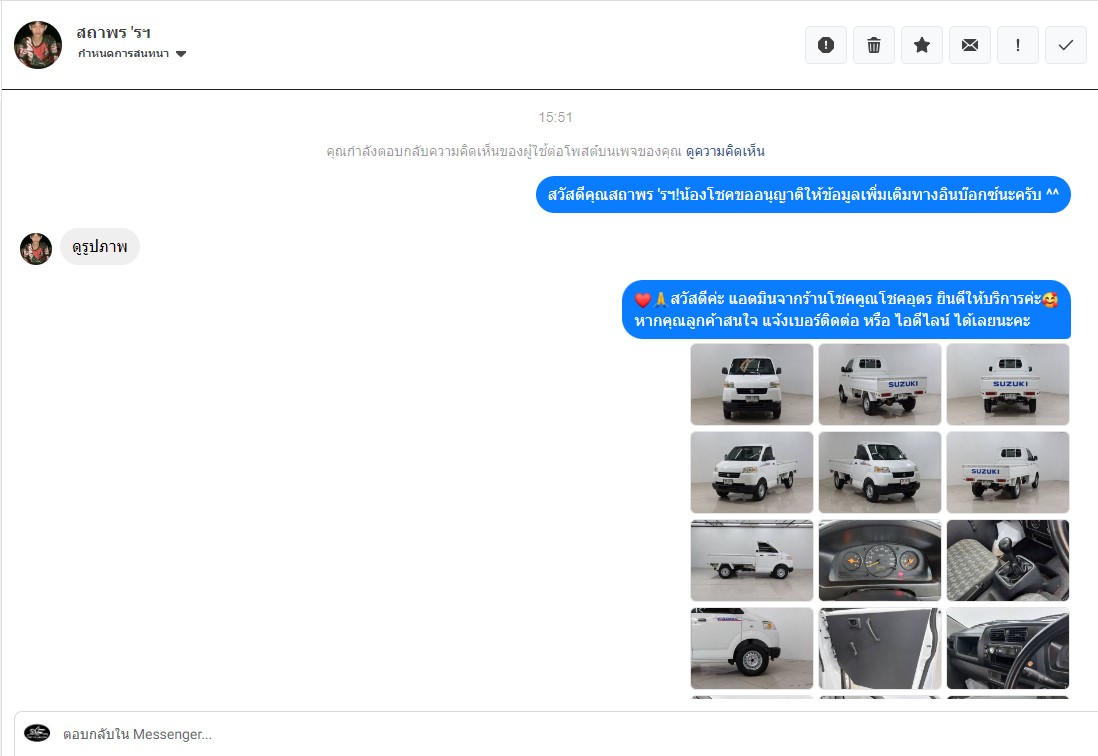Open สถาพร's profile picture in the header
This screenshot has height=756, width=1098.
point(38,45)
